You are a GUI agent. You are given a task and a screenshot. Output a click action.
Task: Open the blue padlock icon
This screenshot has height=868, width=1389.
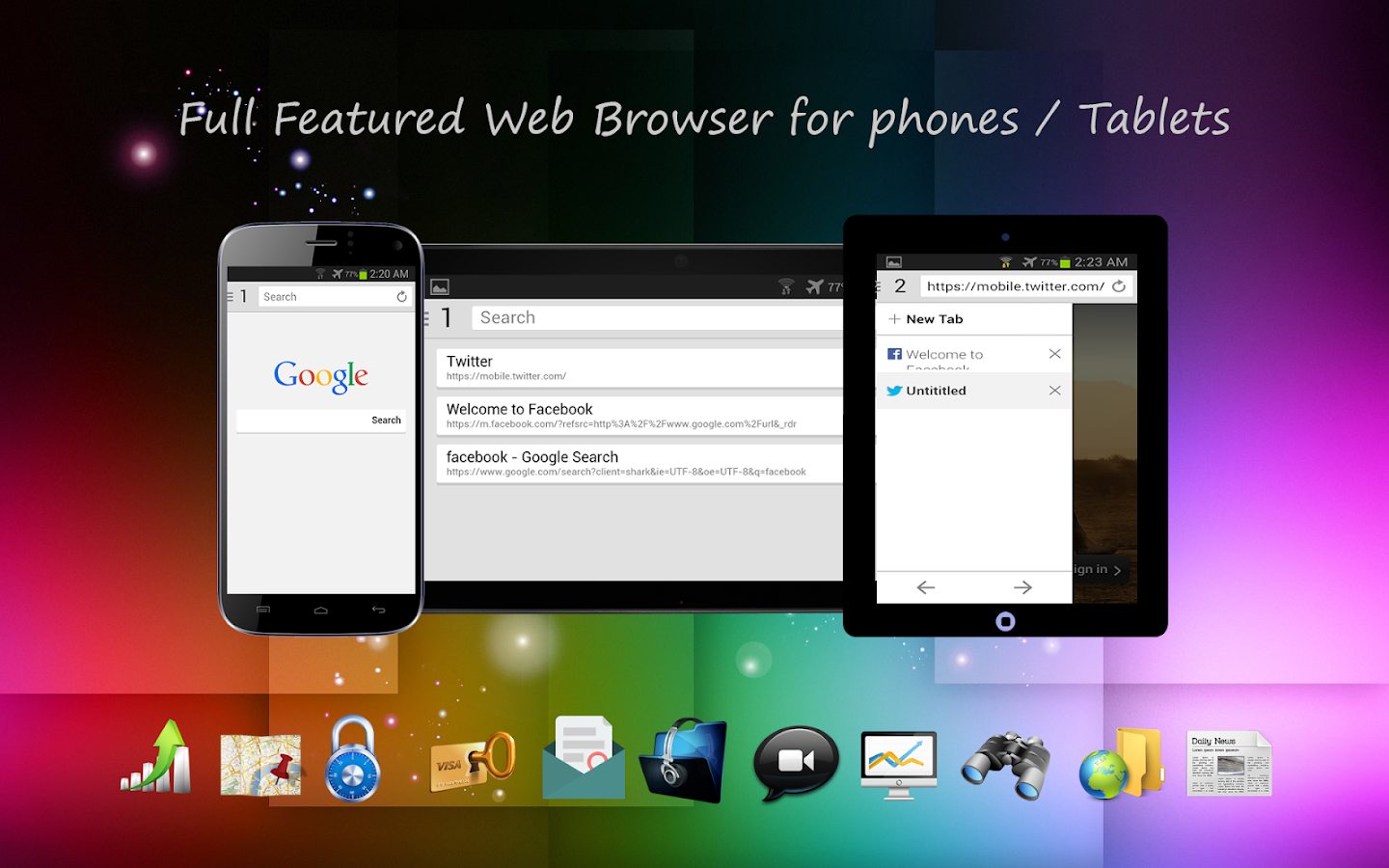click(x=352, y=758)
